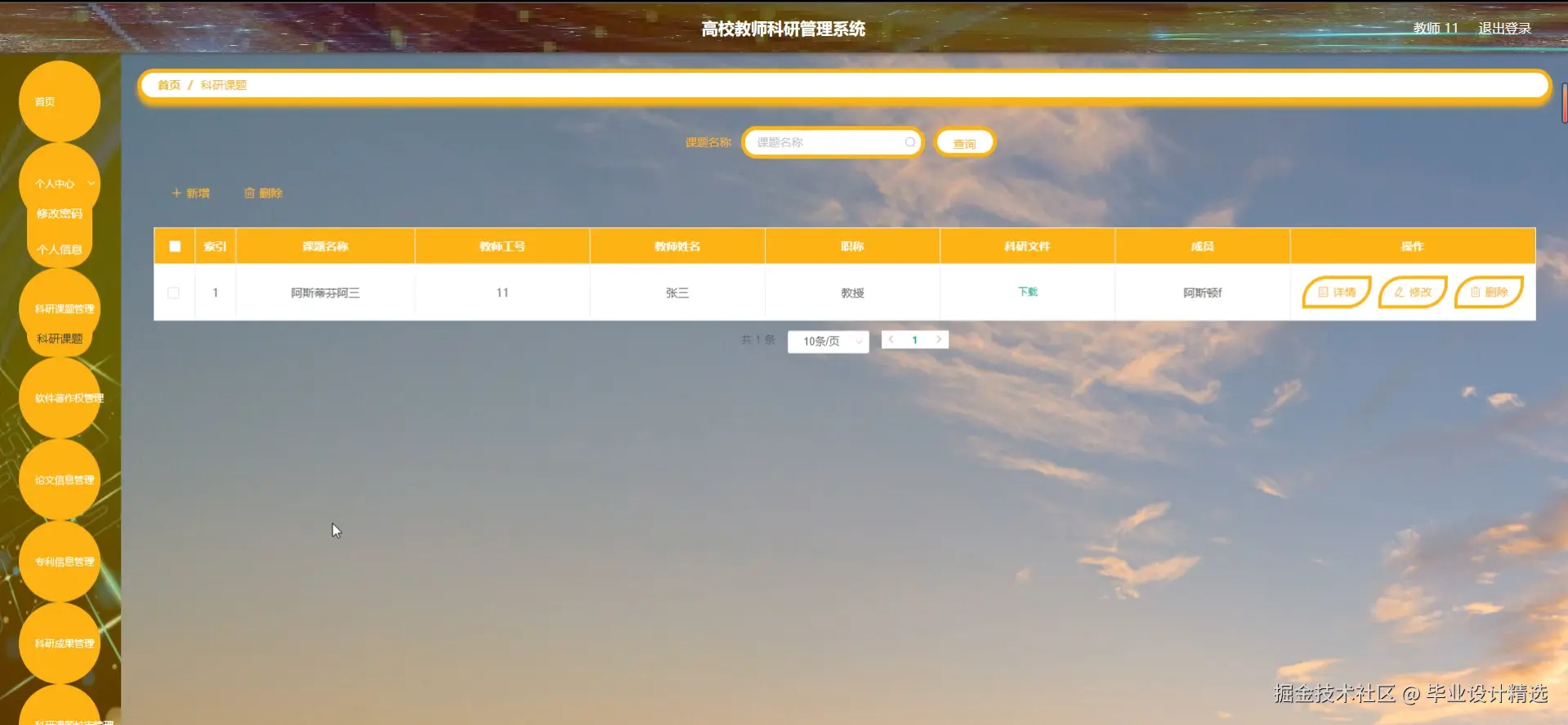Go to 首页 breadcrumb link
Viewport: 1568px width, 725px height.
point(168,85)
